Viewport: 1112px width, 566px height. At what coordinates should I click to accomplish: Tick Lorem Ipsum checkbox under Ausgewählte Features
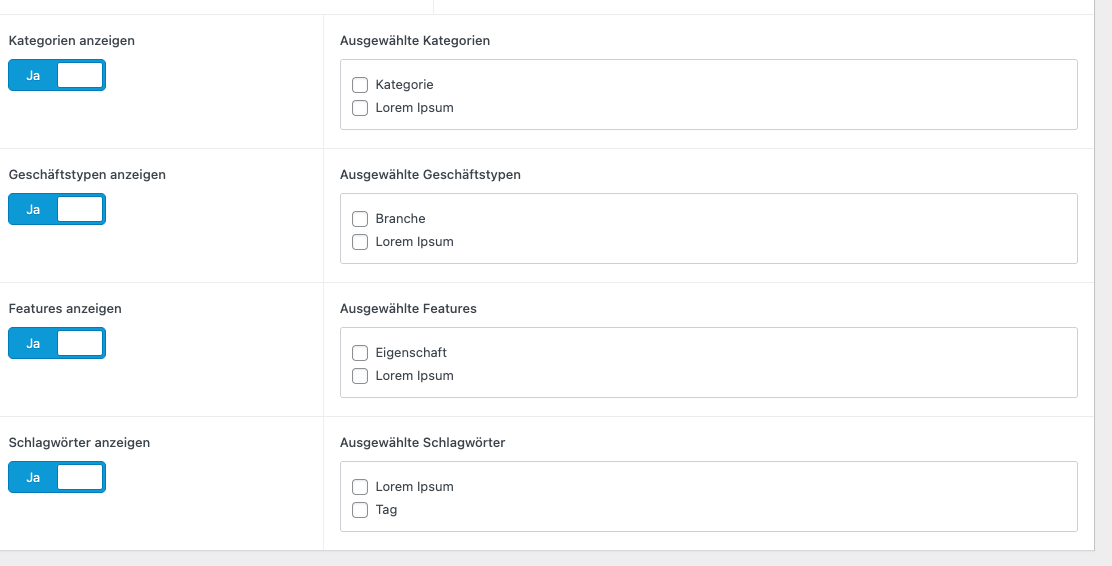click(361, 376)
